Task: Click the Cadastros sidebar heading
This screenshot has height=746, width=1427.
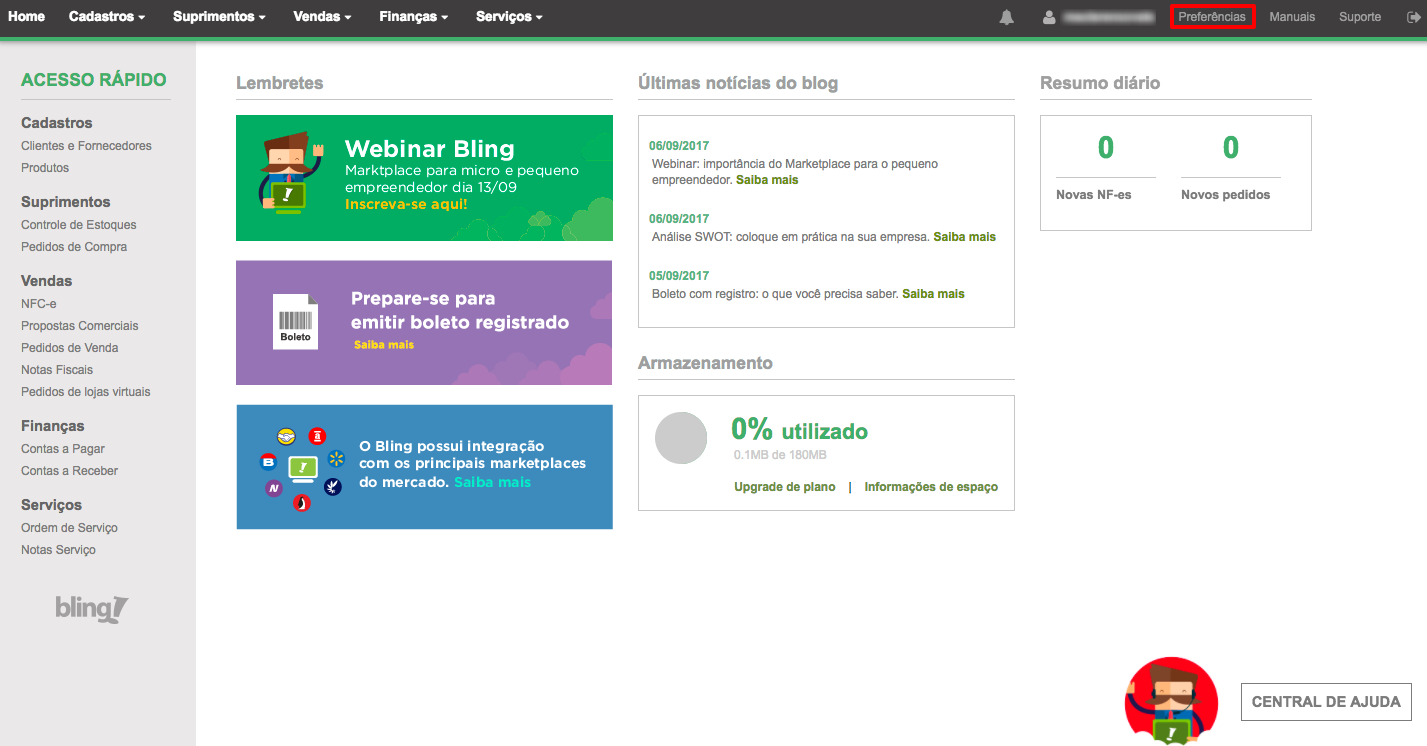Action: coord(57,123)
